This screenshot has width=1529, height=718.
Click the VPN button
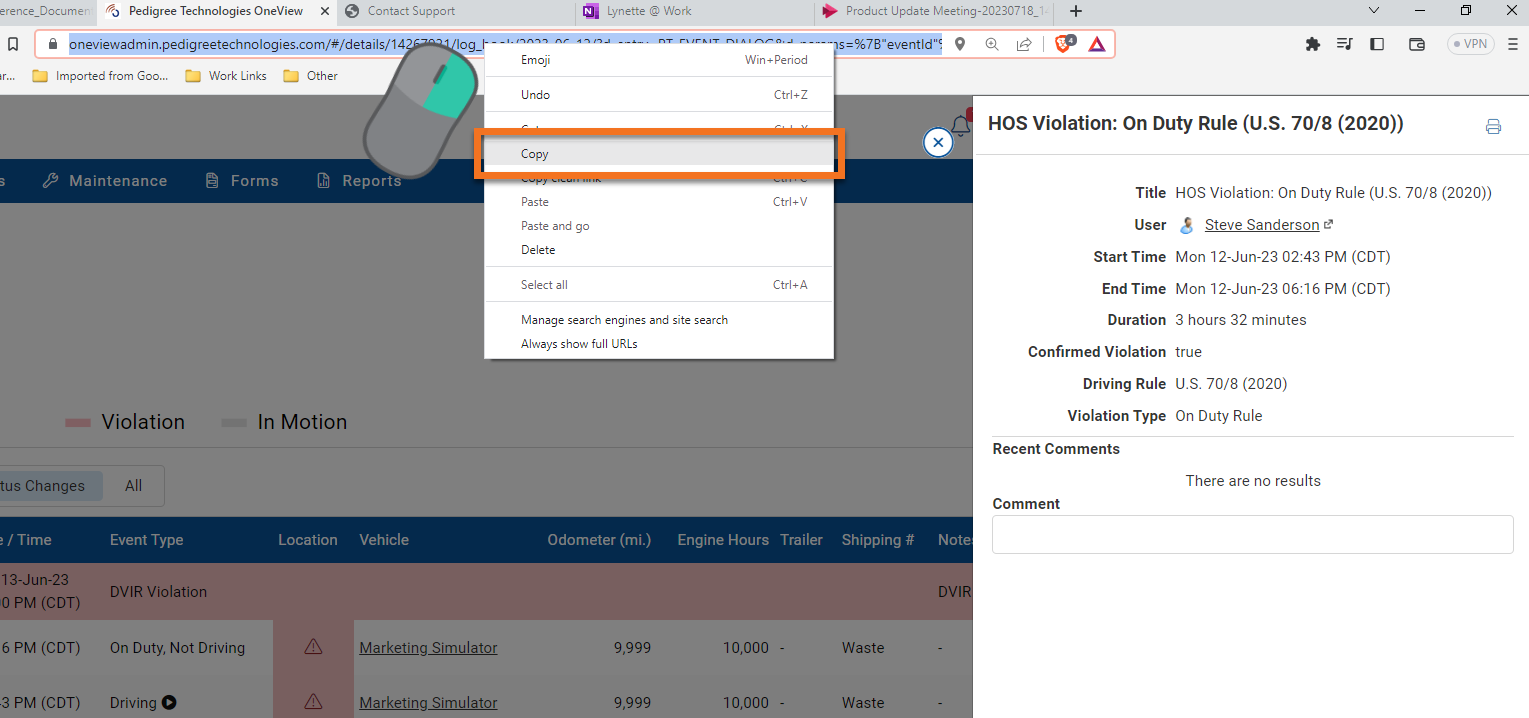click(1473, 44)
